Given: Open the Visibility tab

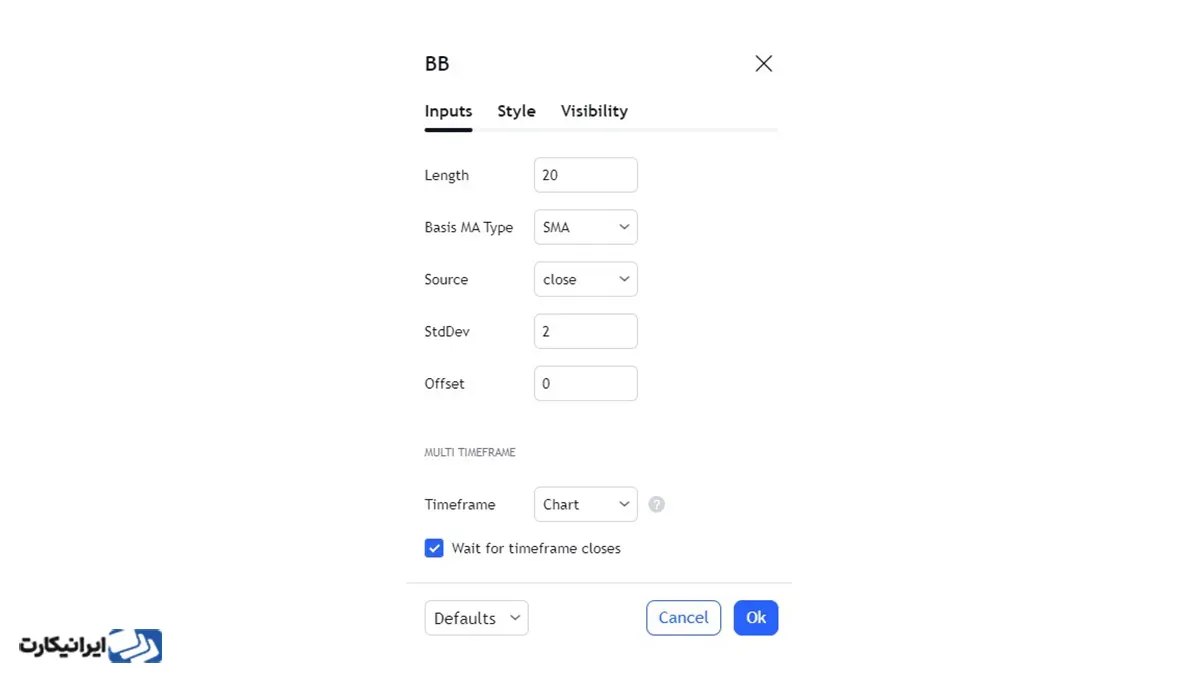Looking at the screenshot, I should tap(594, 111).
